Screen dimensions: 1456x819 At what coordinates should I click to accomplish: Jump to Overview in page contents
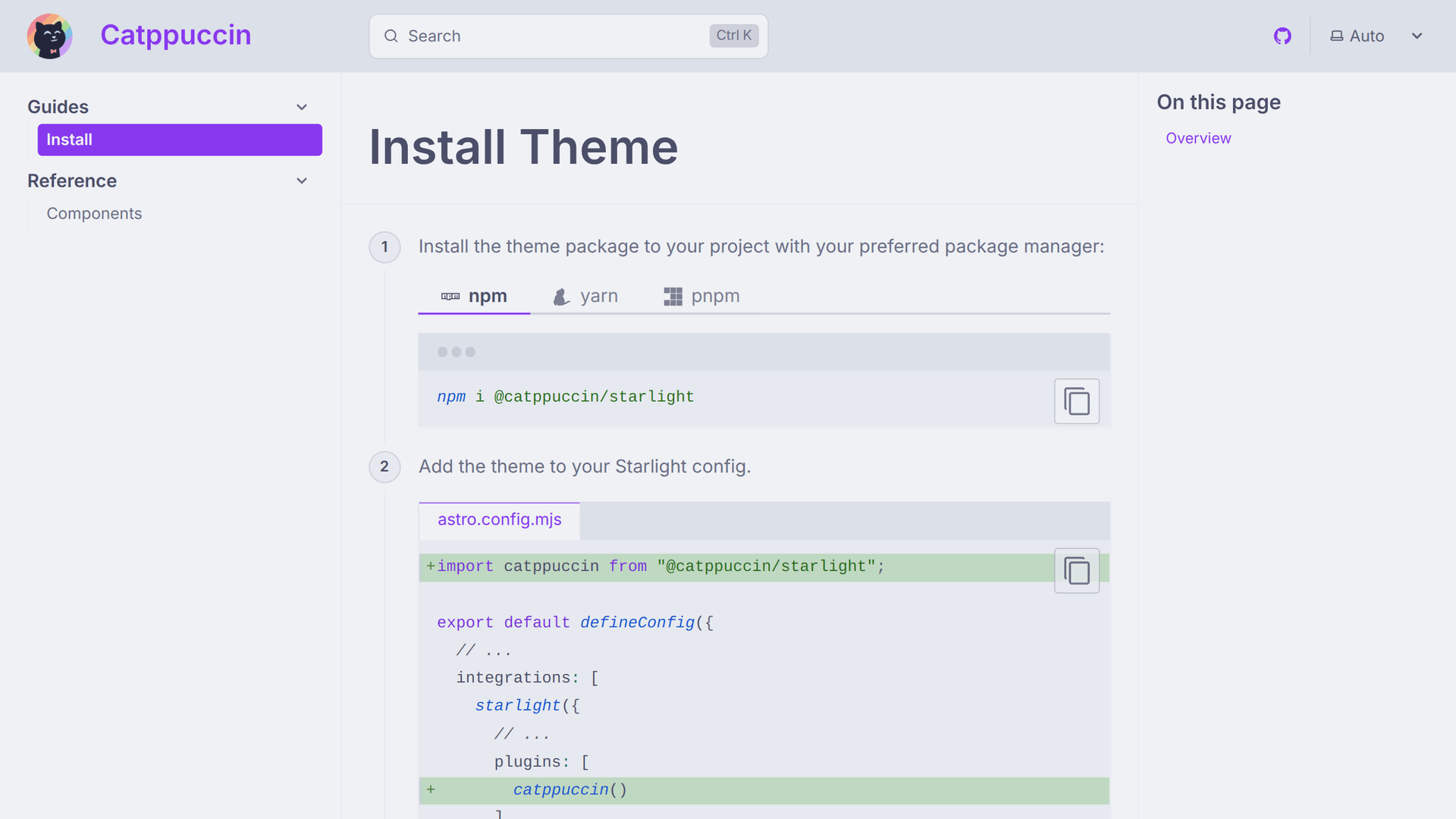[1198, 138]
